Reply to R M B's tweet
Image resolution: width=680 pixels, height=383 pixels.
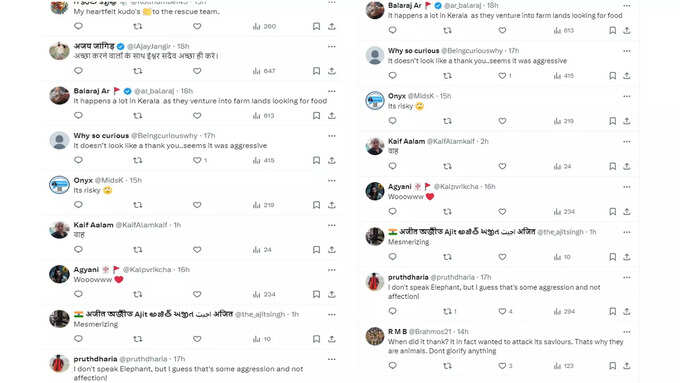point(392,366)
